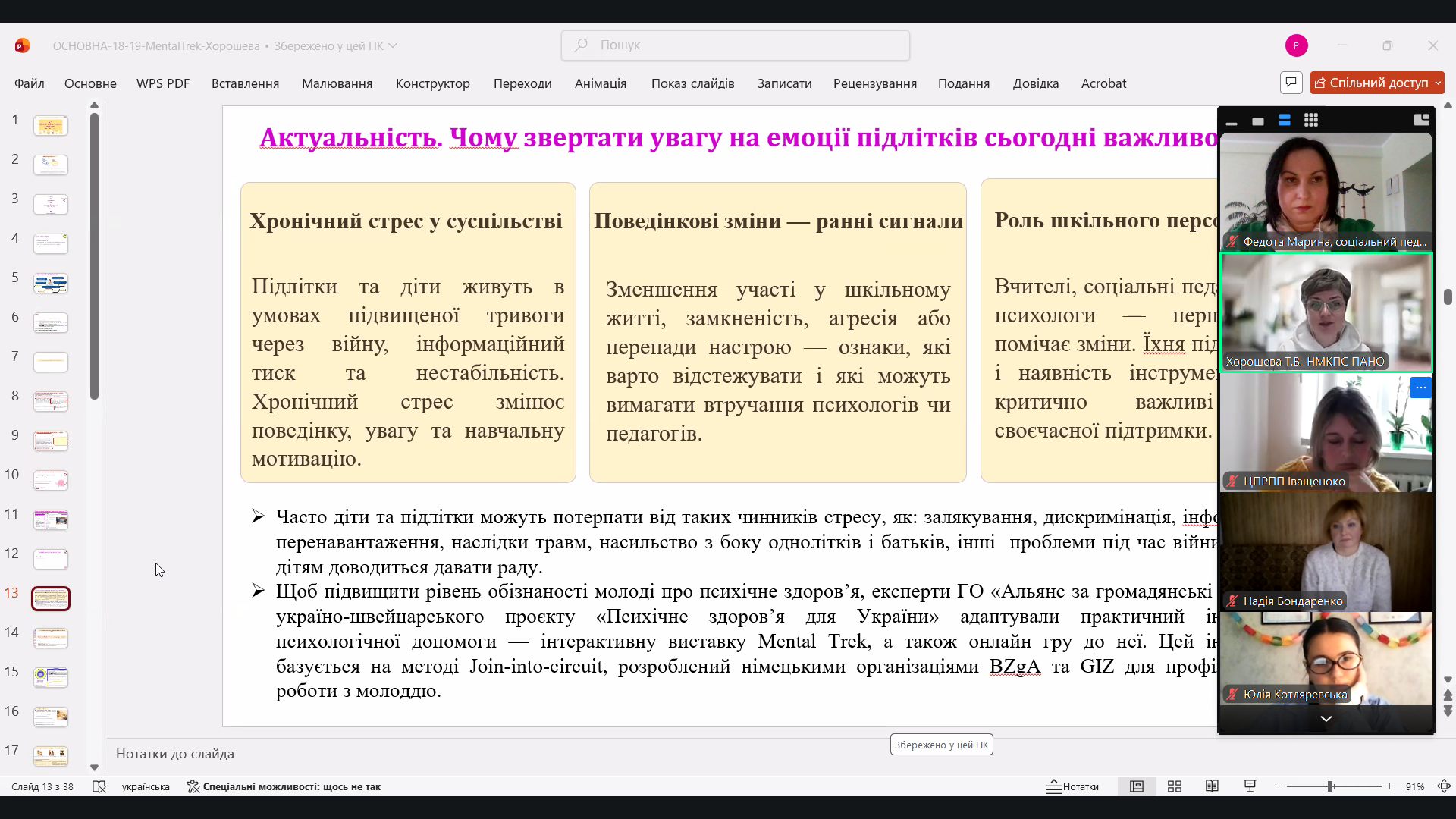
Task: Select slide 9 thumbnail in the panel
Action: [51, 441]
